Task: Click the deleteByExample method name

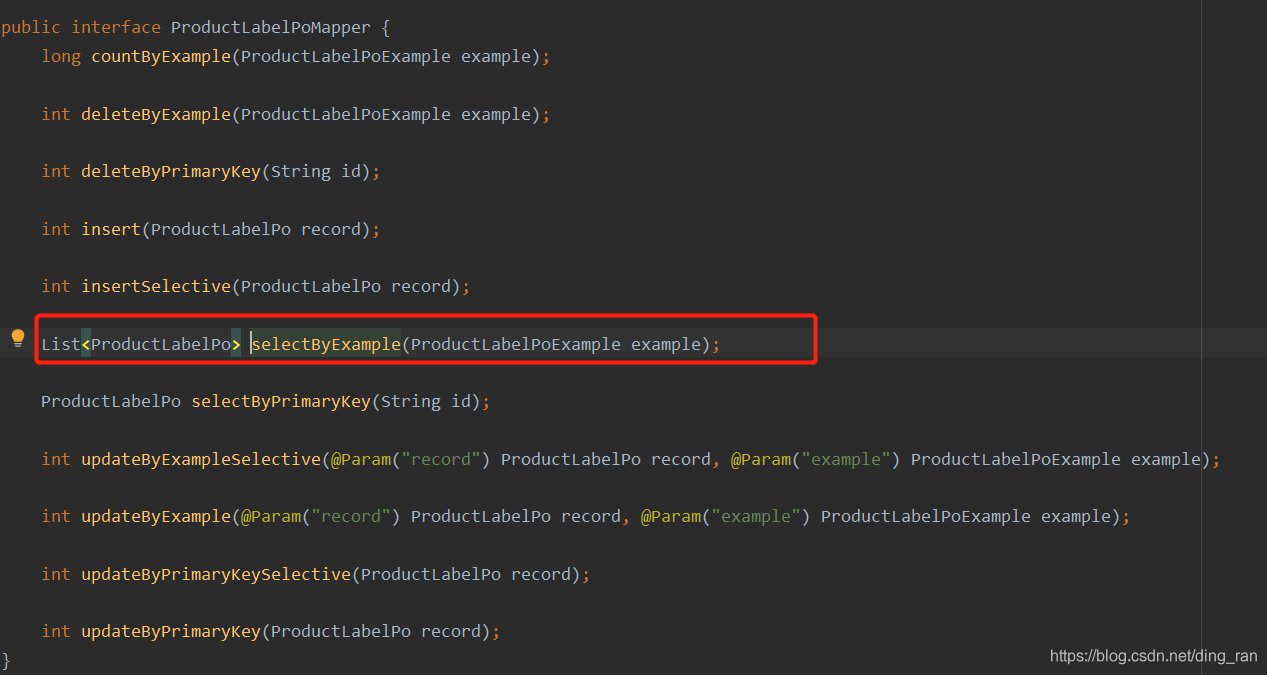Action: 156,114
